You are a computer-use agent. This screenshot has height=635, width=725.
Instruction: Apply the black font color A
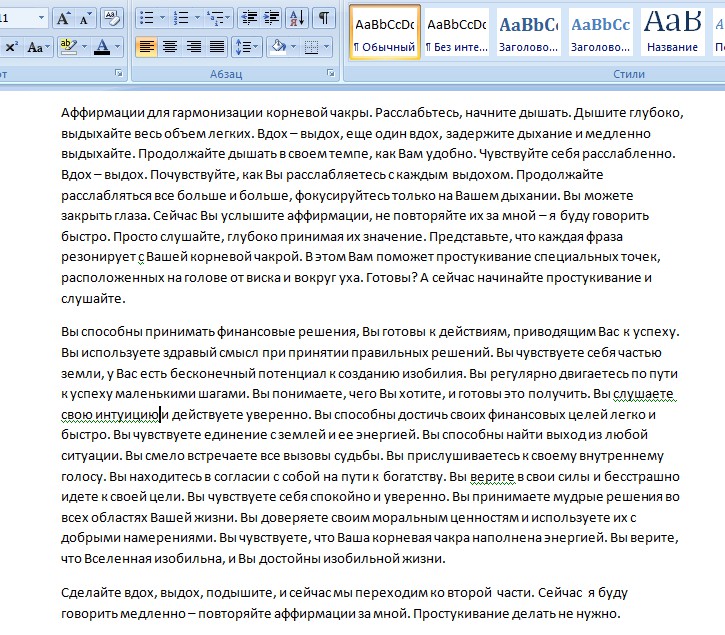pos(102,47)
